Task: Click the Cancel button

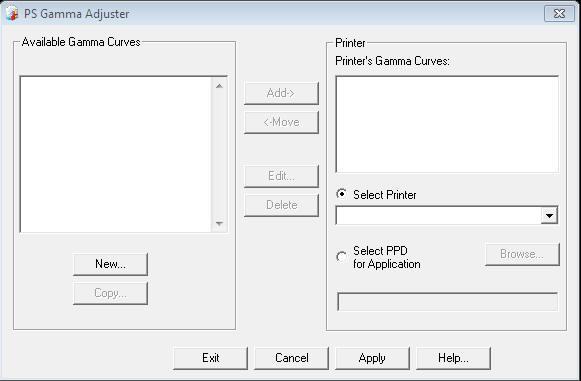Action: point(292,358)
